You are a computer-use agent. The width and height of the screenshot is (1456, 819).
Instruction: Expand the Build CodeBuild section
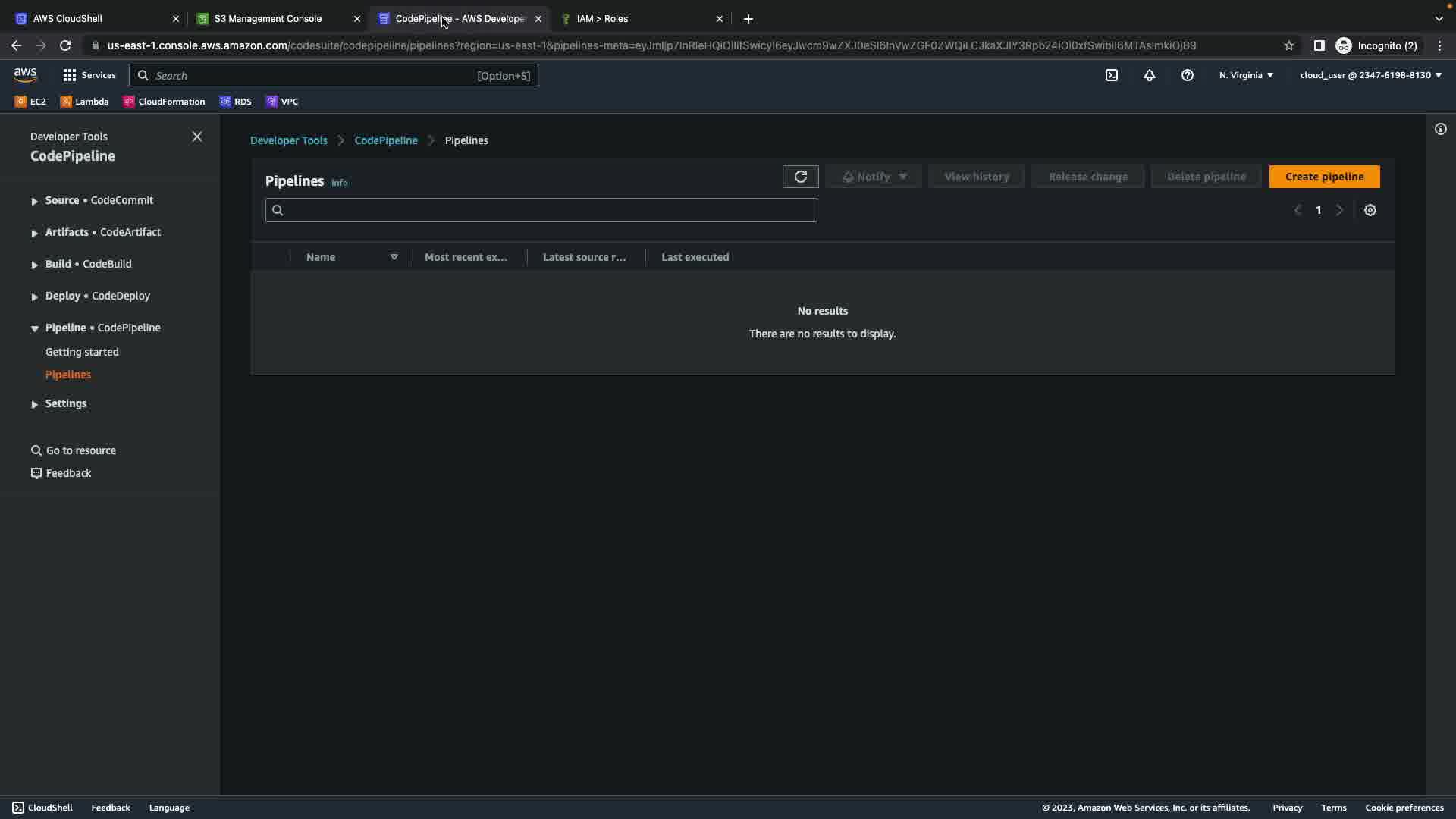coord(35,265)
